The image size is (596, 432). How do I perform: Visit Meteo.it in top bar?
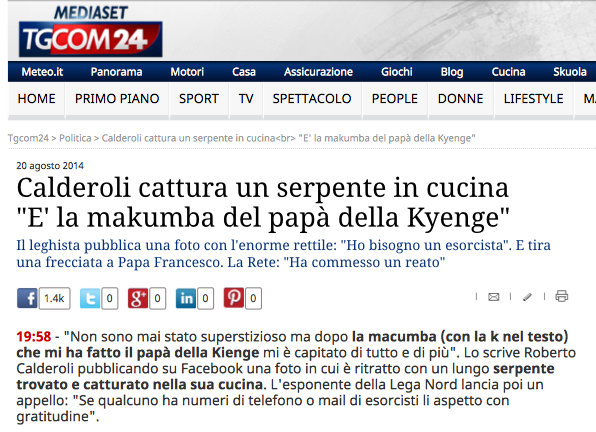(42, 72)
